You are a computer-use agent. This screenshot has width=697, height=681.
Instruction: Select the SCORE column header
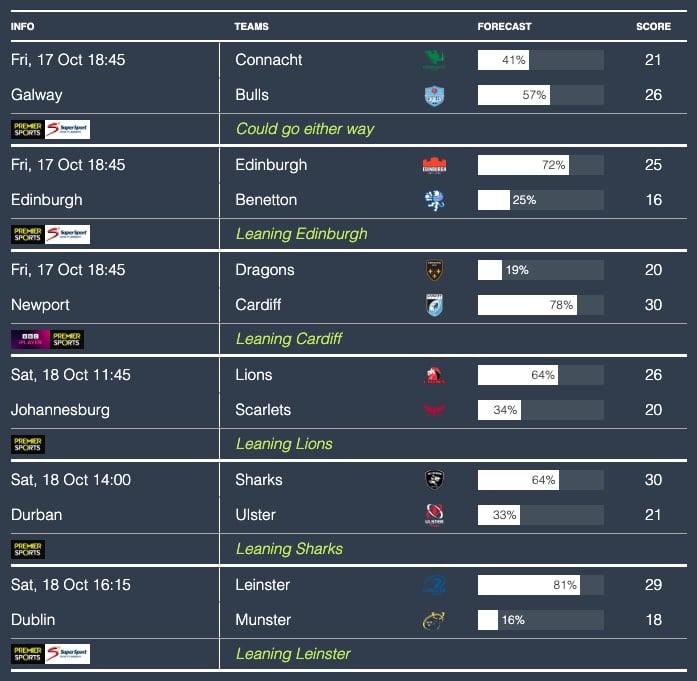(653, 26)
